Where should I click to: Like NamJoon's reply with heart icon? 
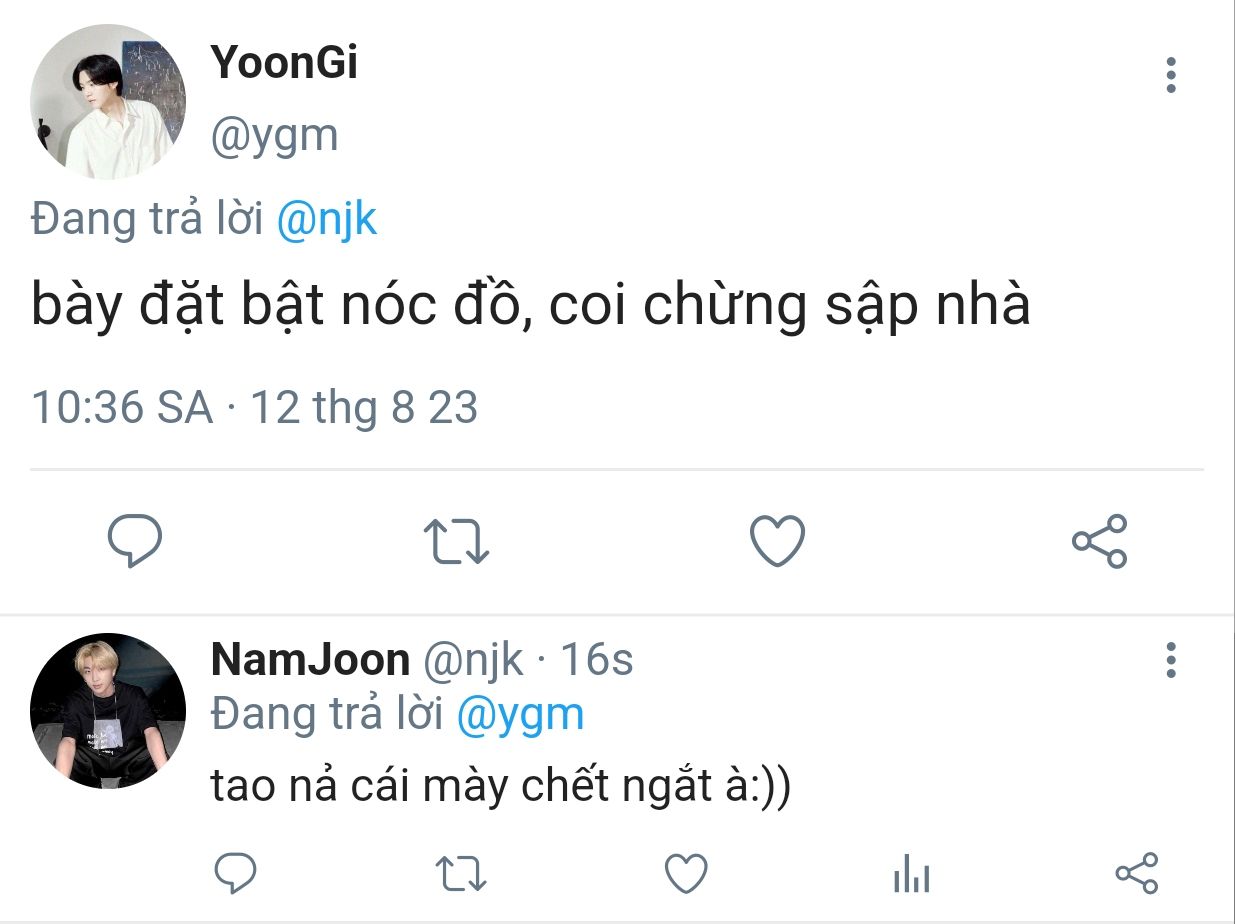[x=687, y=873]
